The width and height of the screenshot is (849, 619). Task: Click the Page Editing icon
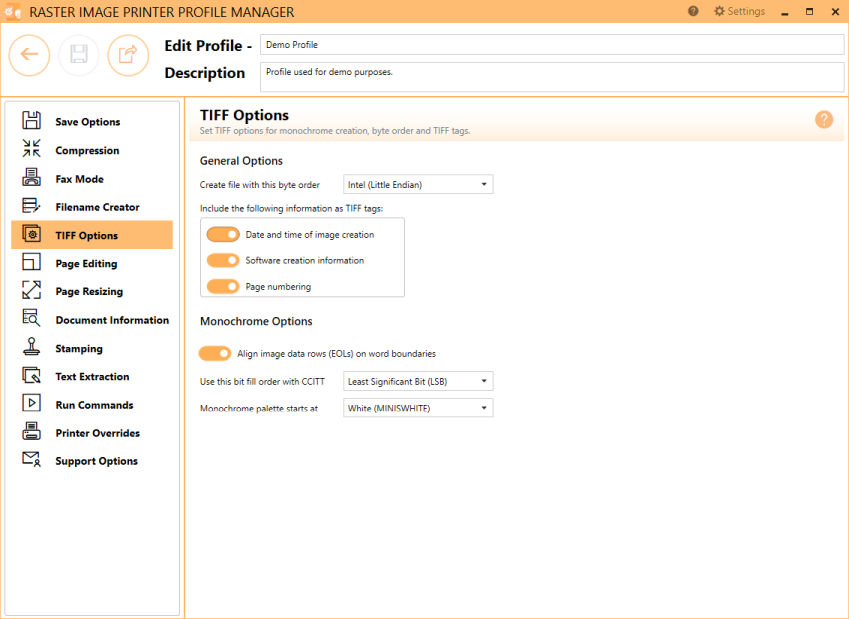31,262
